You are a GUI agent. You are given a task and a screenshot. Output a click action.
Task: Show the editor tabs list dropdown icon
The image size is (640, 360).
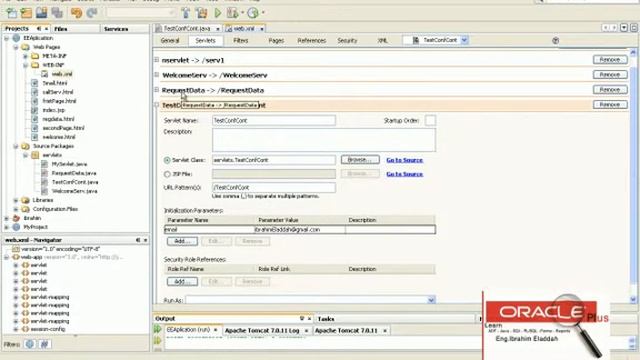(x=624, y=28)
